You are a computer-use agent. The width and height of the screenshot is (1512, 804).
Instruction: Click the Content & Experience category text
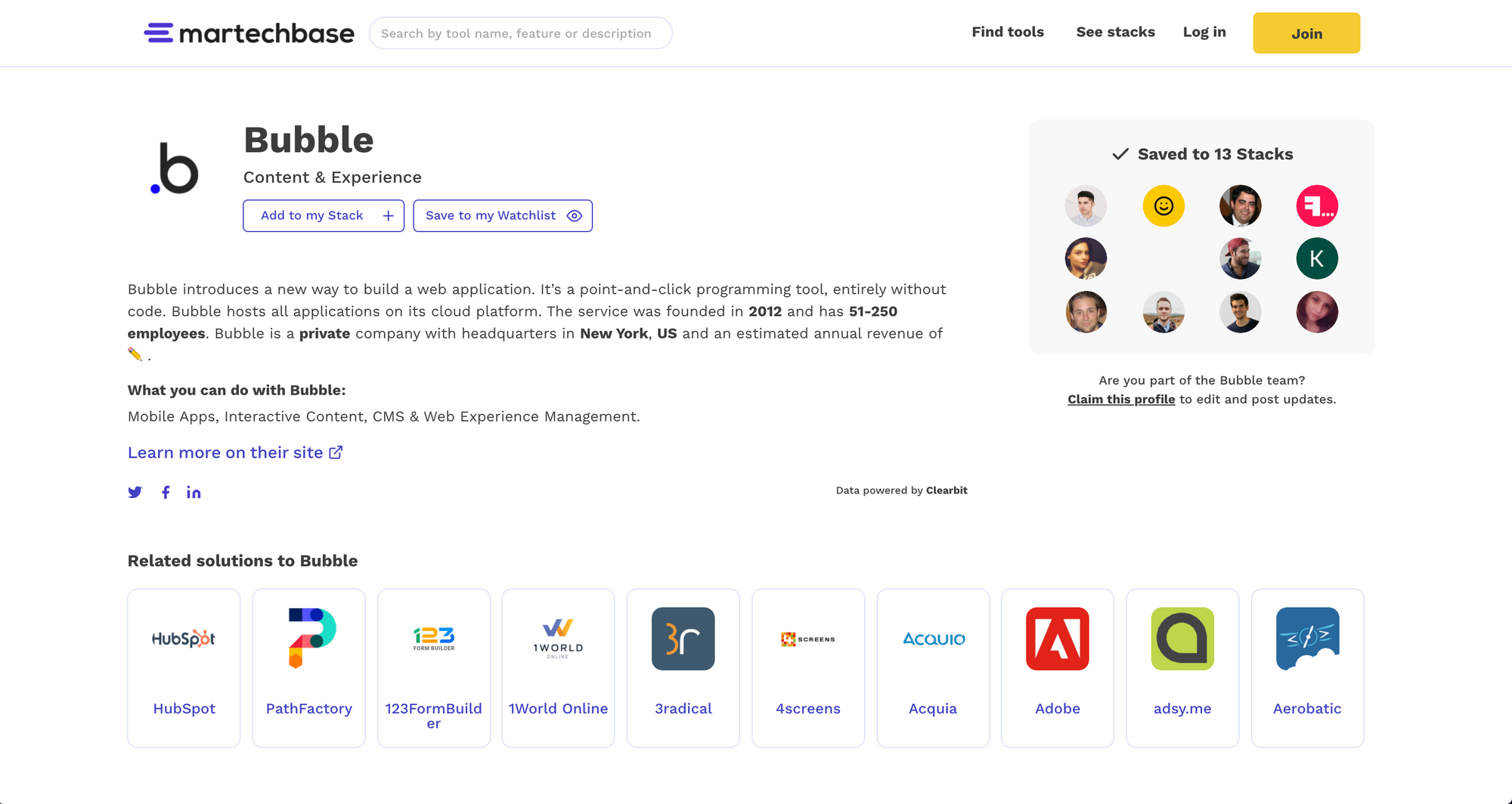[333, 178]
